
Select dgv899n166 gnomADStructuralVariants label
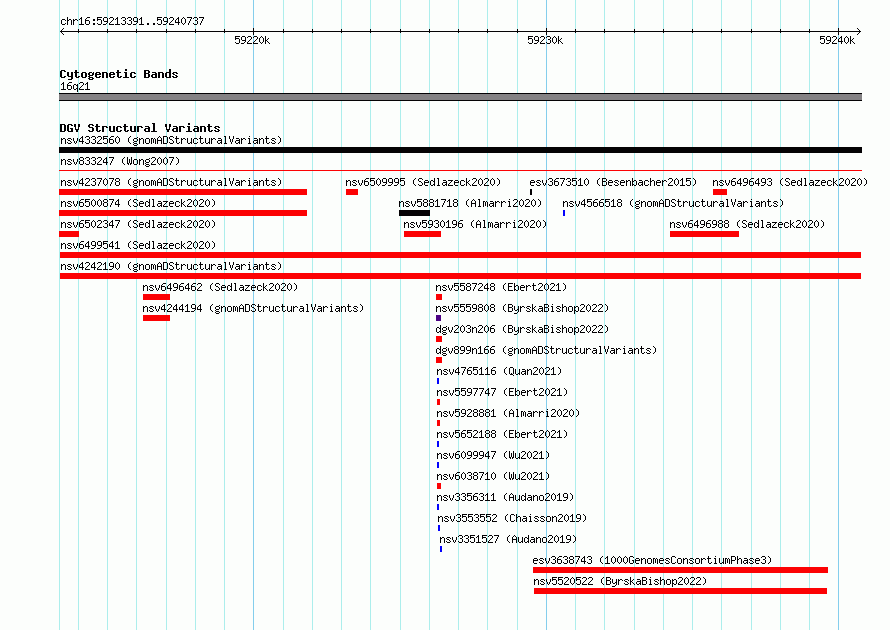pos(546,350)
